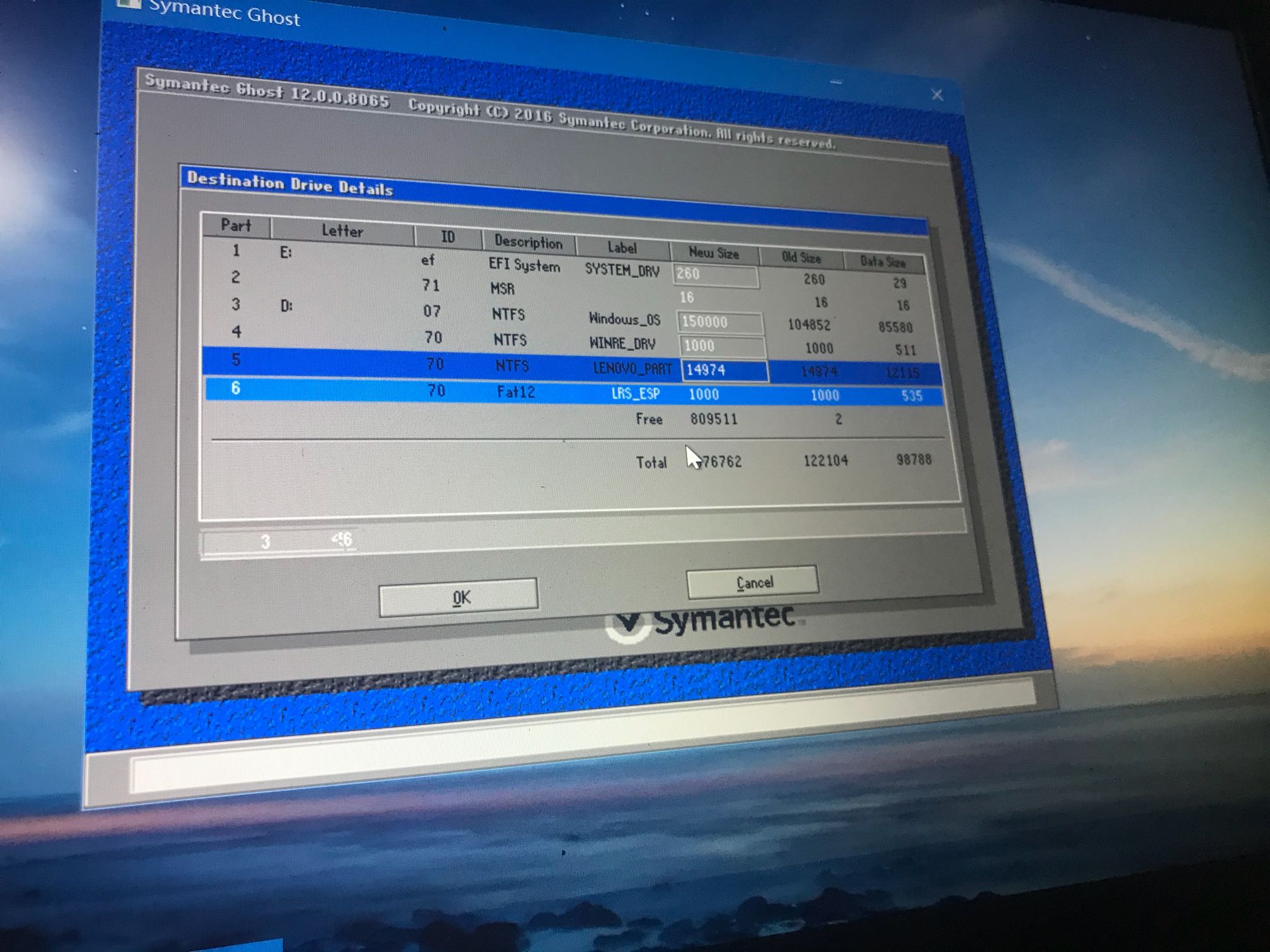This screenshot has height=952, width=1270.
Task: Edit WINRE_DRV new size field 1000
Action: (x=721, y=347)
